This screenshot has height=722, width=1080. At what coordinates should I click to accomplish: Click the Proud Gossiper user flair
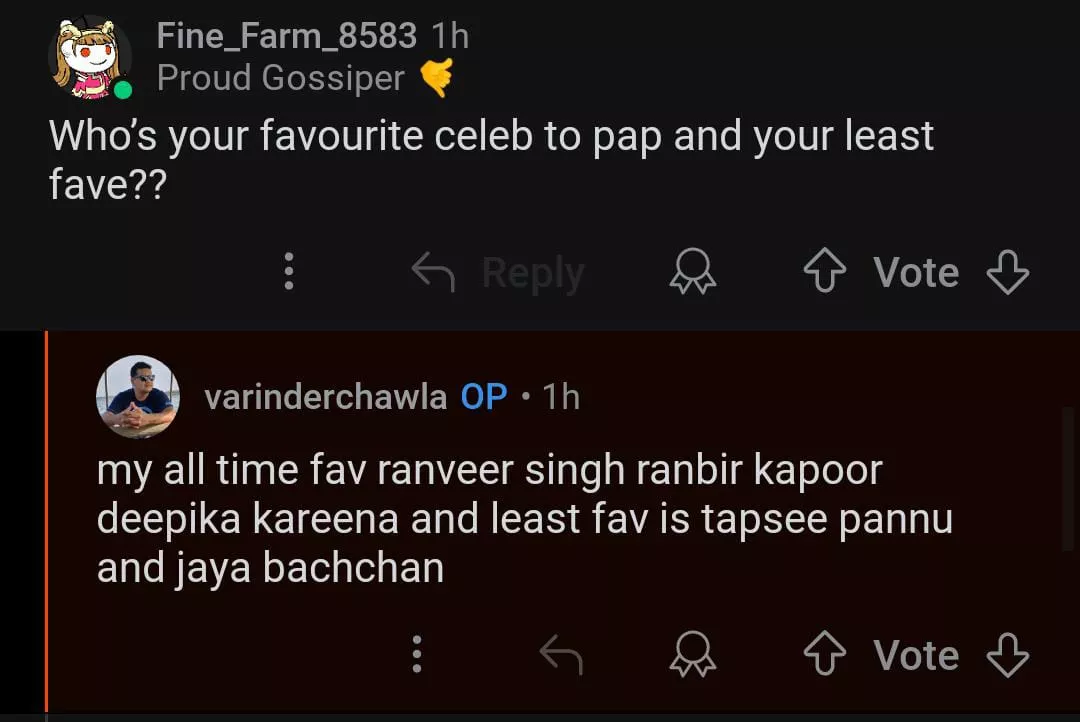point(281,78)
